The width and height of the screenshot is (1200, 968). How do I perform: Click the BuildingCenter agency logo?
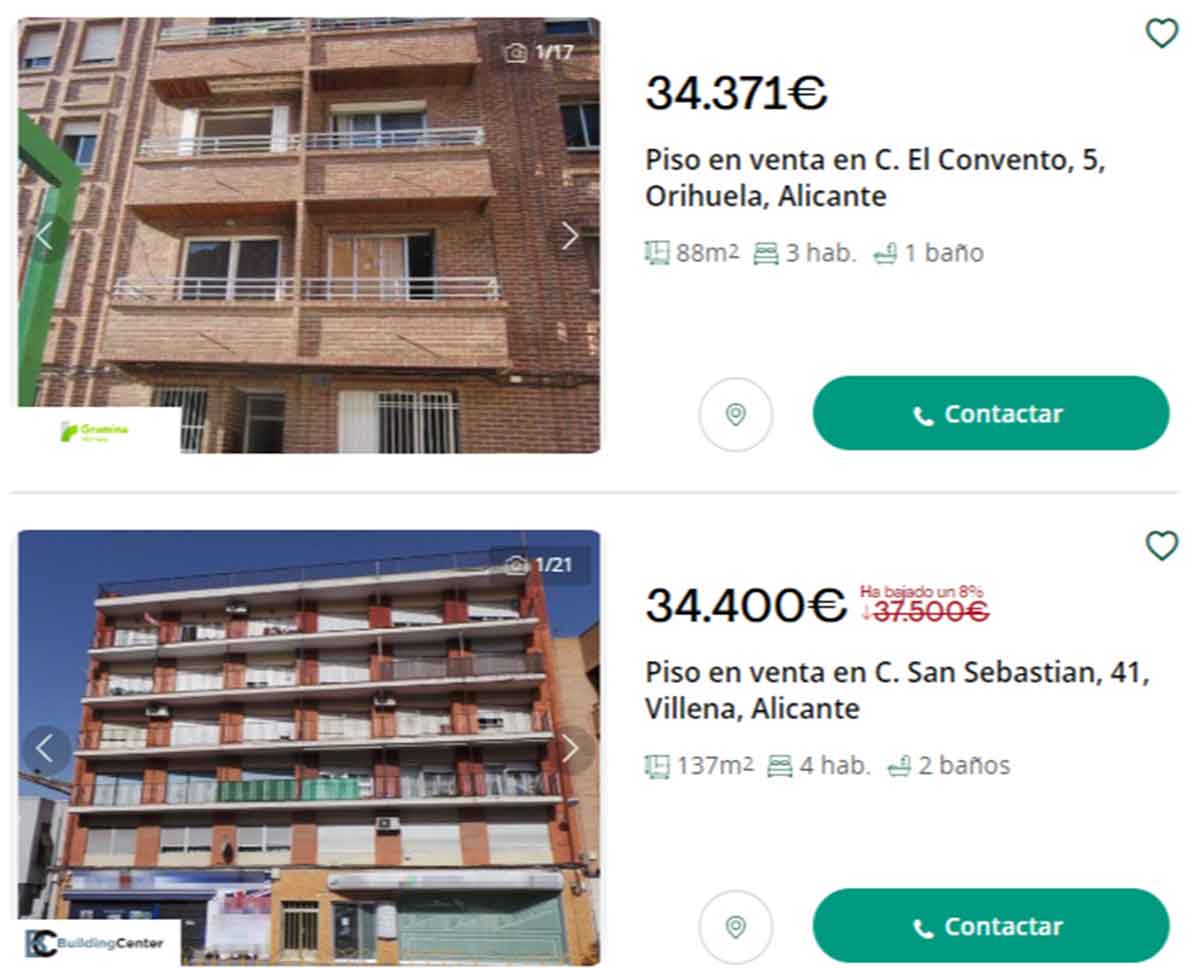100,943
